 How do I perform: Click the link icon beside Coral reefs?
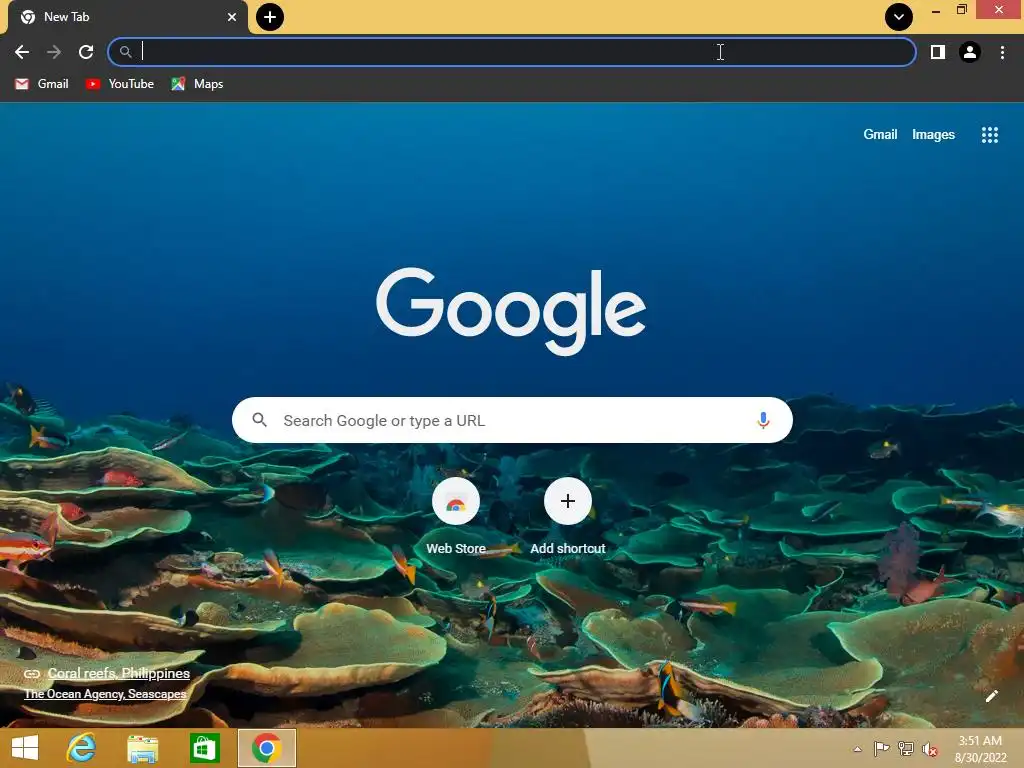coord(32,673)
